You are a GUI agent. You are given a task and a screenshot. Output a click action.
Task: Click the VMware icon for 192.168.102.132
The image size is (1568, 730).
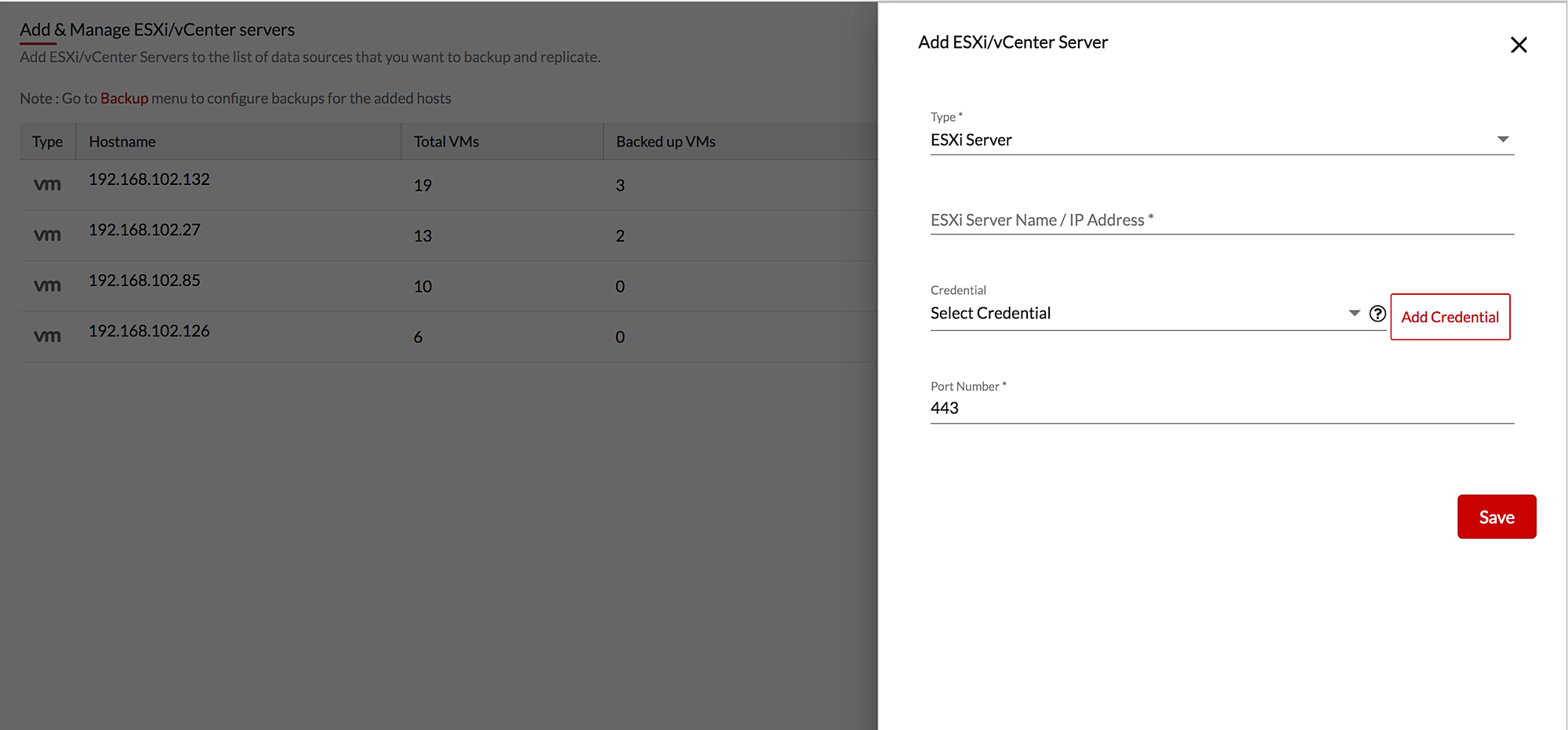(x=47, y=185)
